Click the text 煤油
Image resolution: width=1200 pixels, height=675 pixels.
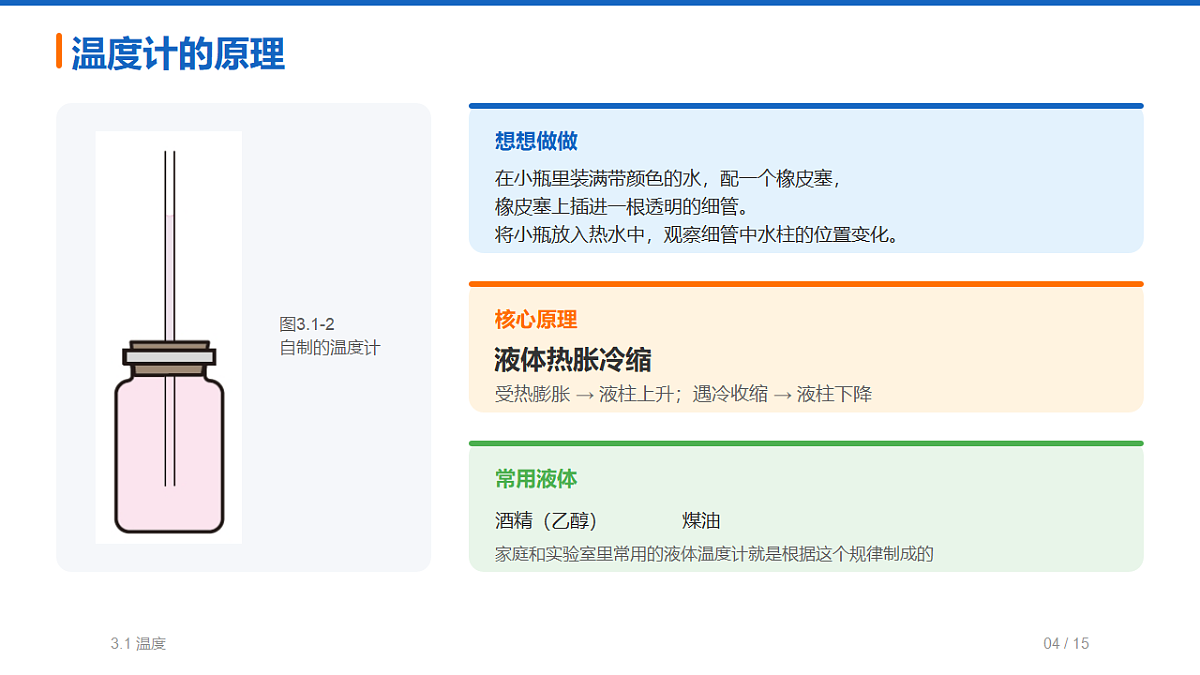click(x=701, y=521)
